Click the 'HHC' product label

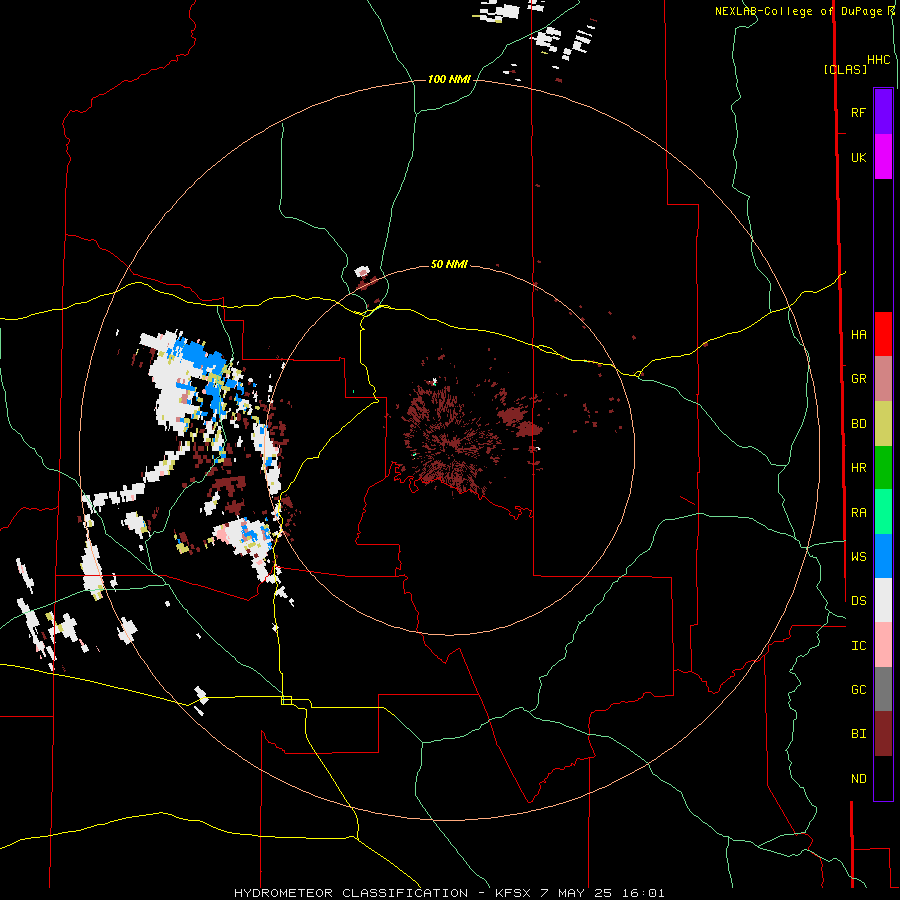tap(878, 60)
